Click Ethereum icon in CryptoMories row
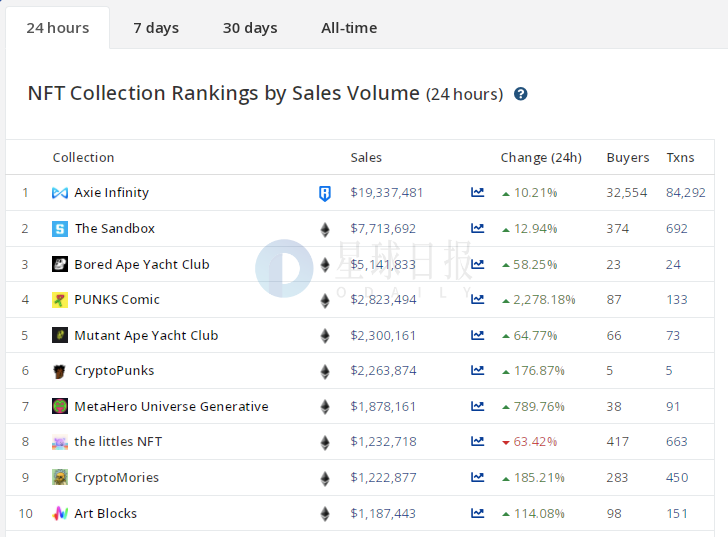Image resolution: width=728 pixels, height=537 pixels. 325,478
